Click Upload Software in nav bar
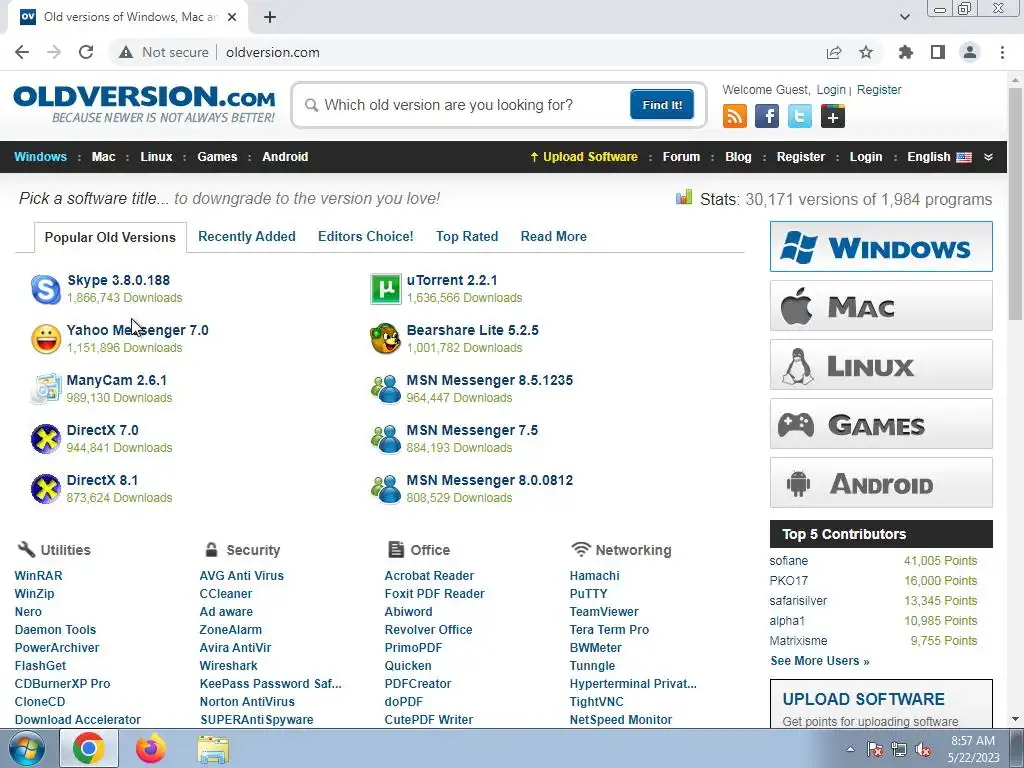1024x768 pixels. (x=583, y=157)
